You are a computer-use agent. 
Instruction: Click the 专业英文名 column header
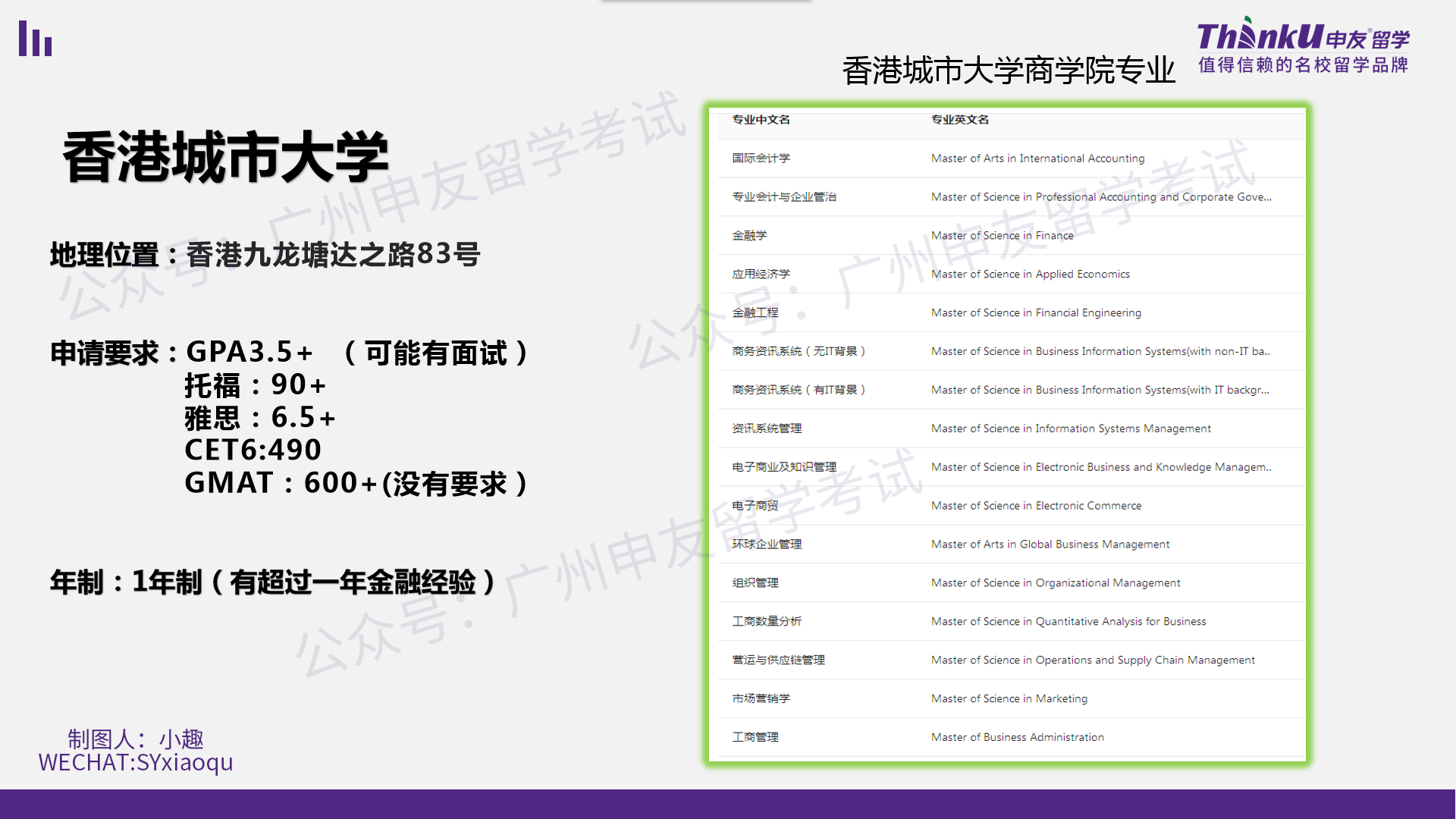point(959,120)
